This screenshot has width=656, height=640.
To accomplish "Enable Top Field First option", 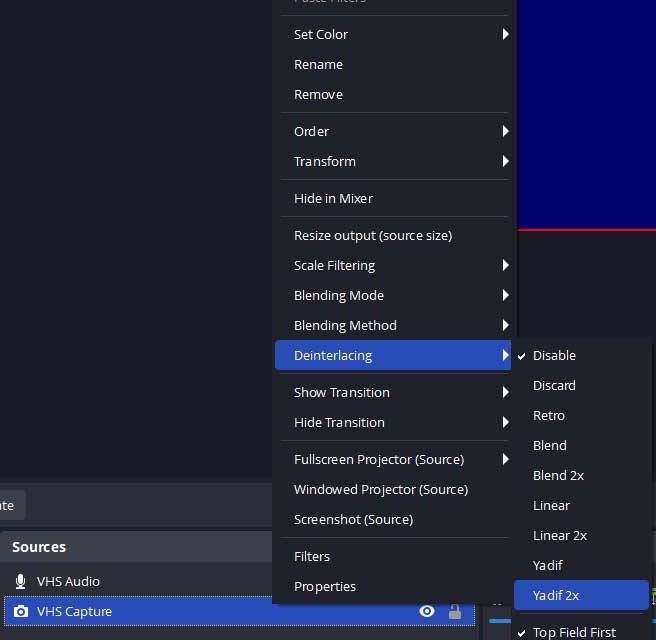I will 573,632.
